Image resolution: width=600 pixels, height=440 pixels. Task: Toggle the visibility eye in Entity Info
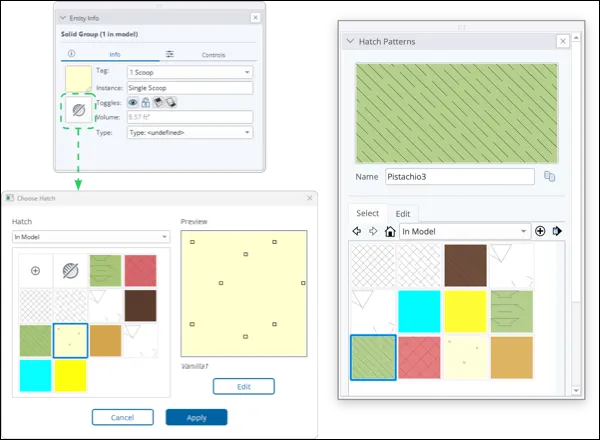(x=133, y=103)
